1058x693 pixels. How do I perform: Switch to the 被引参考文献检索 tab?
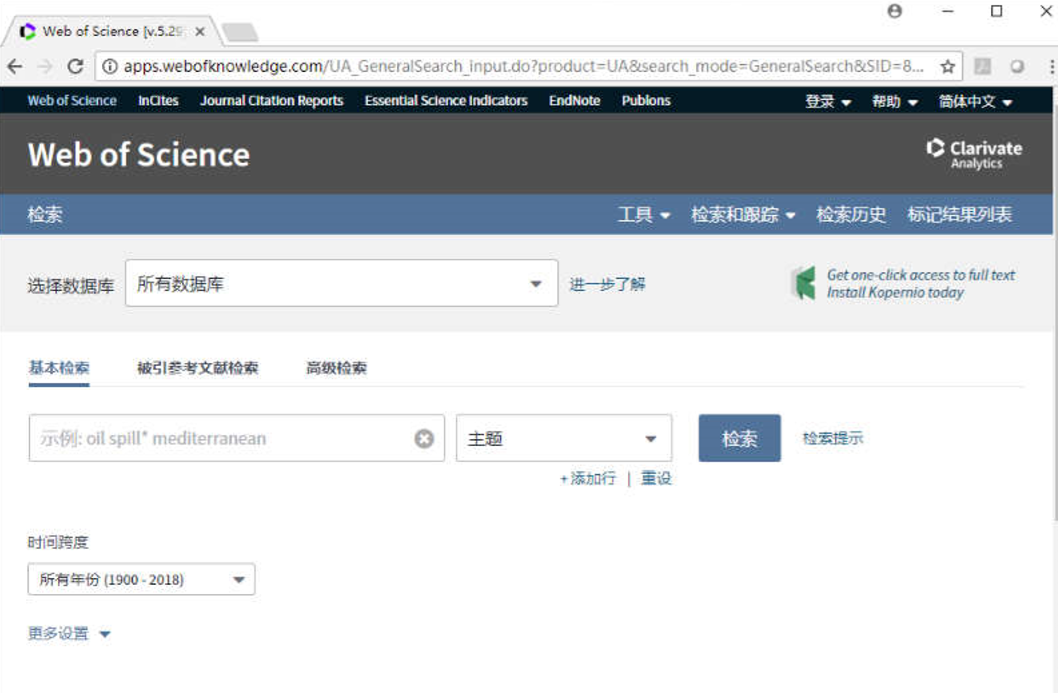tap(198, 368)
